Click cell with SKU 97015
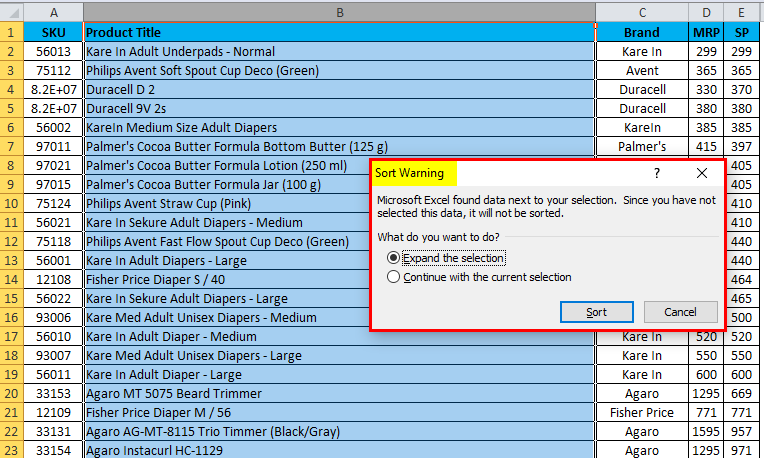 coord(54,184)
